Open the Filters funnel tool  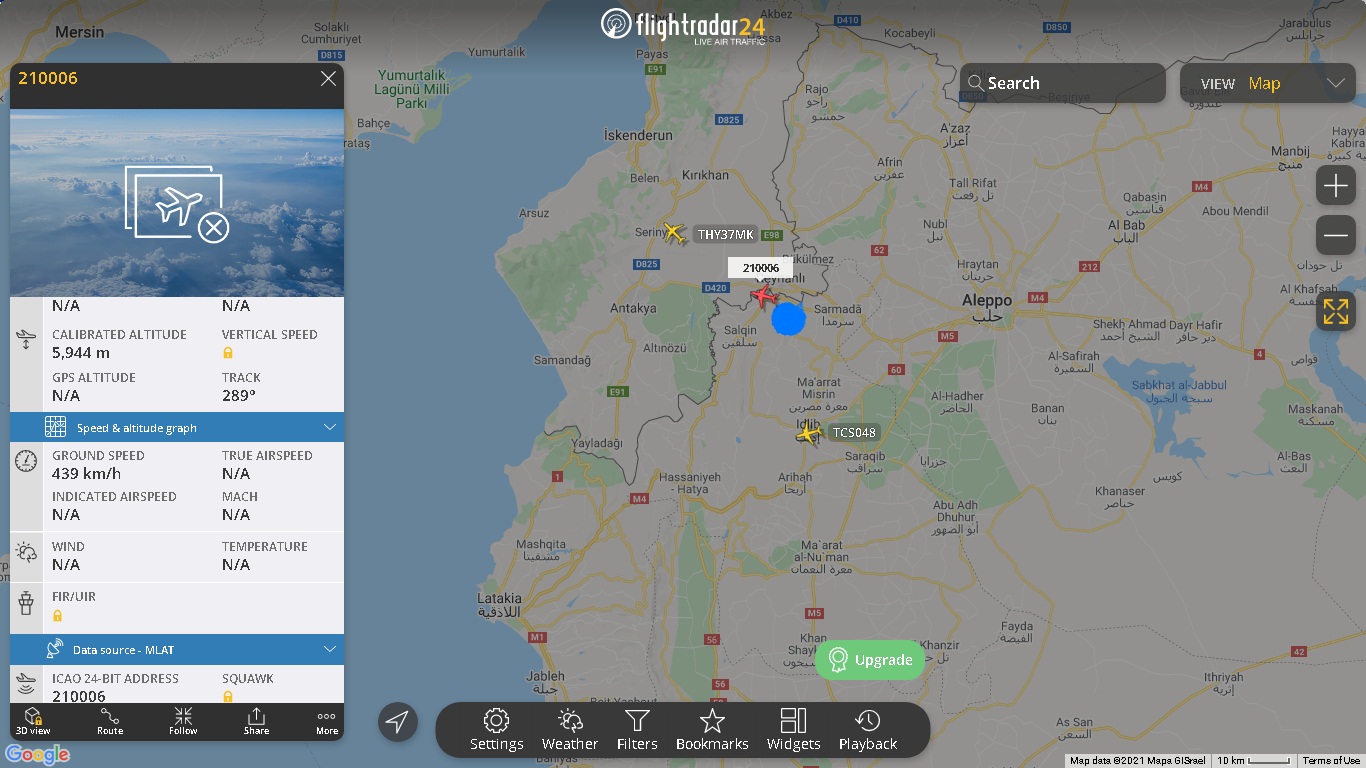click(x=637, y=730)
